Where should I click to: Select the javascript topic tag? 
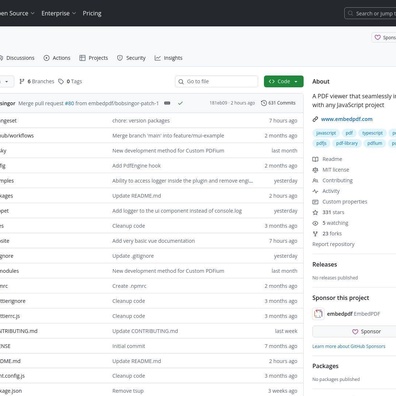[326, 133]
